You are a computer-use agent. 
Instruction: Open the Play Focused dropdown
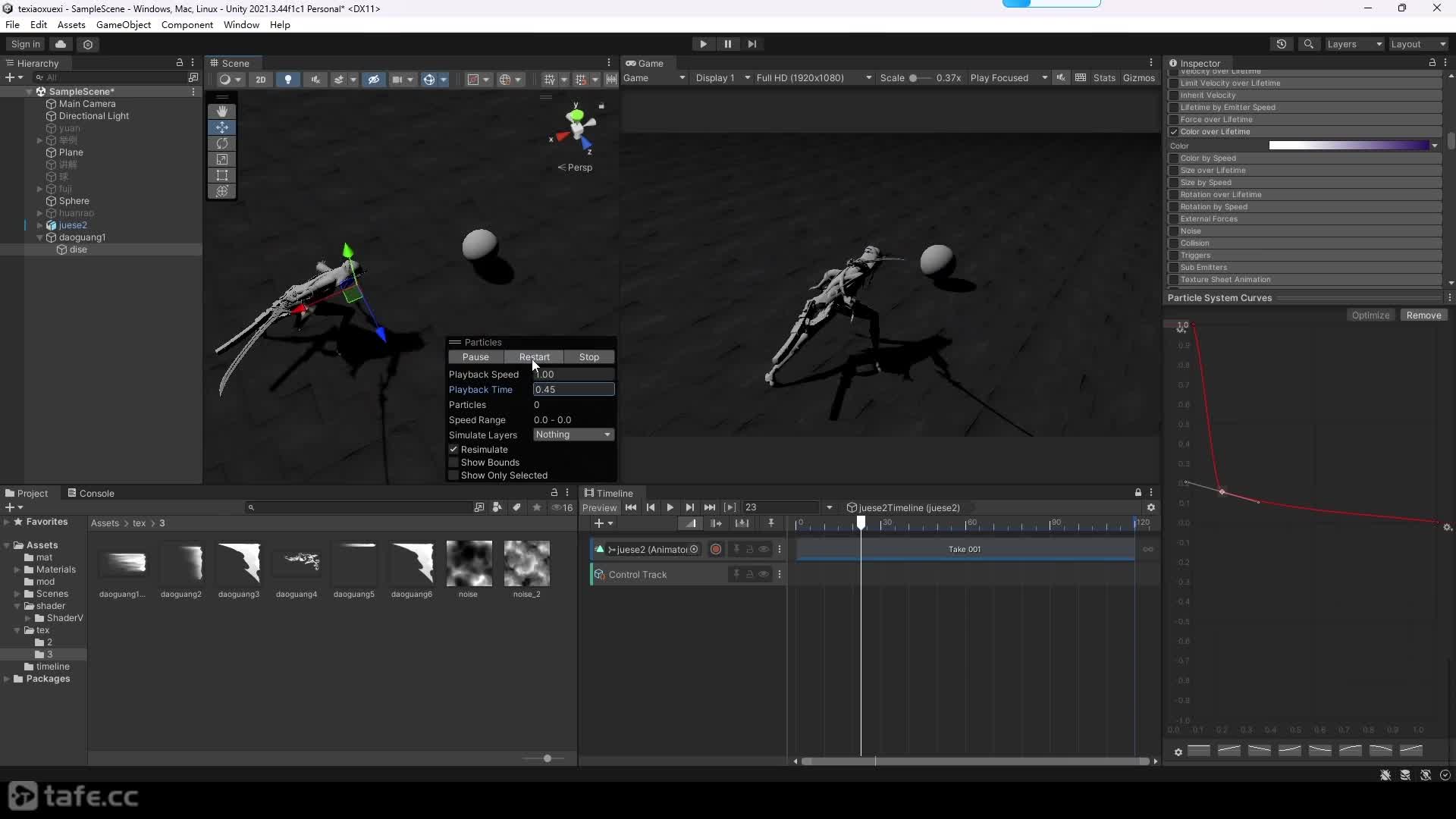1009,78
